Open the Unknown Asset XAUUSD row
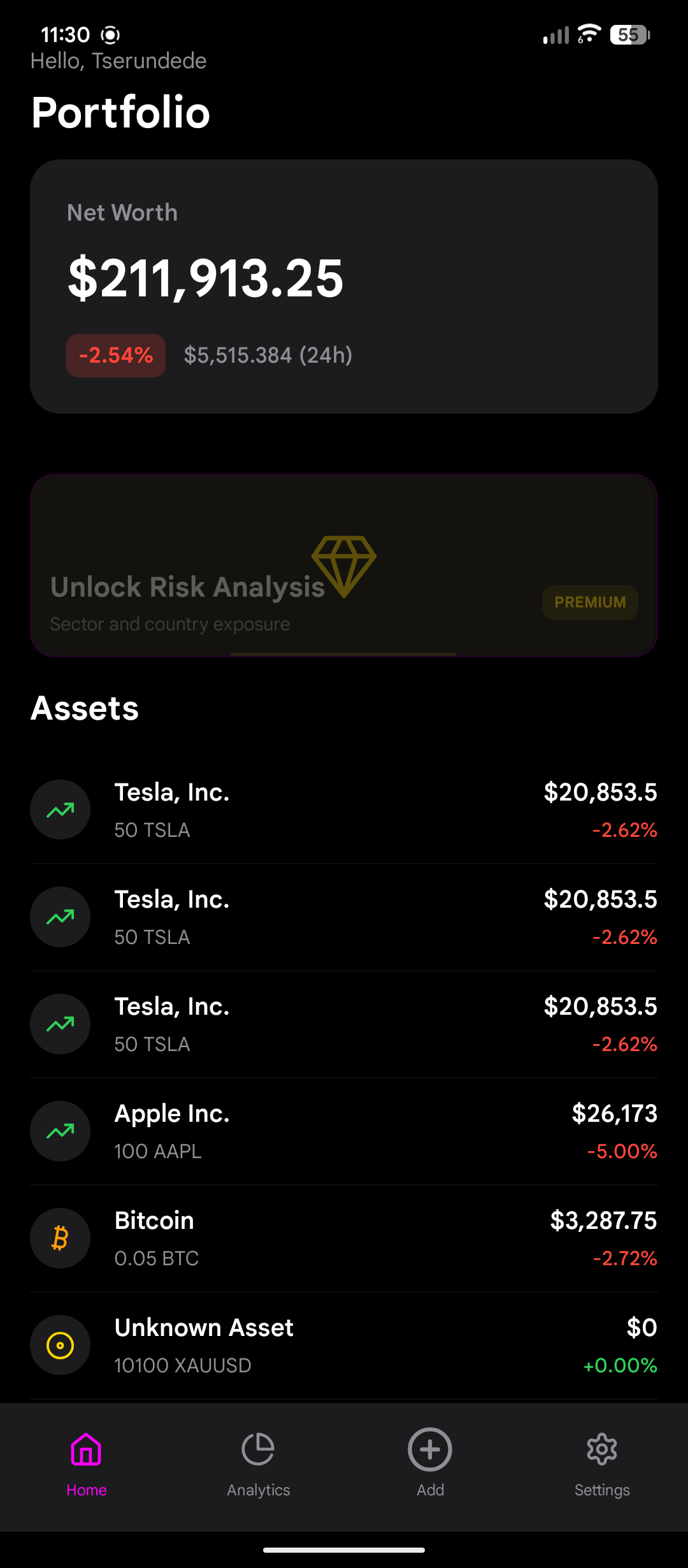 (x=344, y=1346)
